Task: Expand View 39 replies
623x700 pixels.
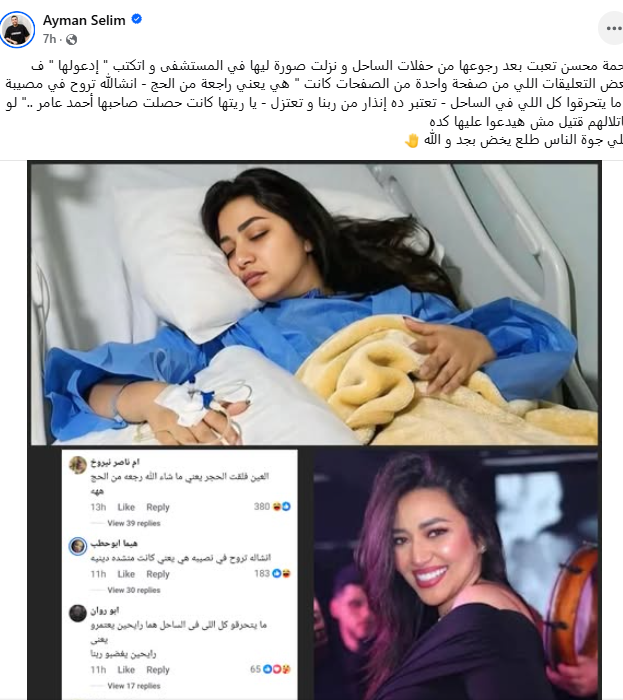Action: point(134,523)
